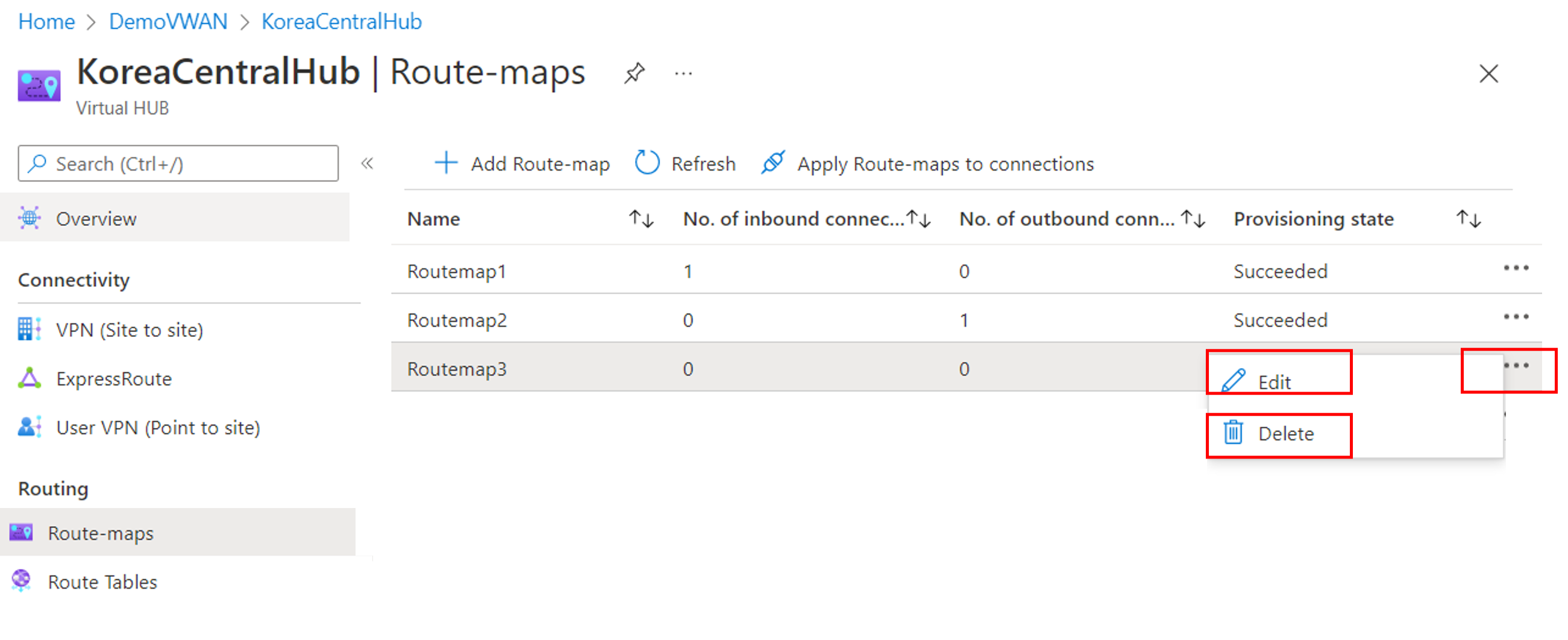Click the Provisioning state column header
Image resolution: width=1568 pixels, height=640 pixels.
(1314, 219)
